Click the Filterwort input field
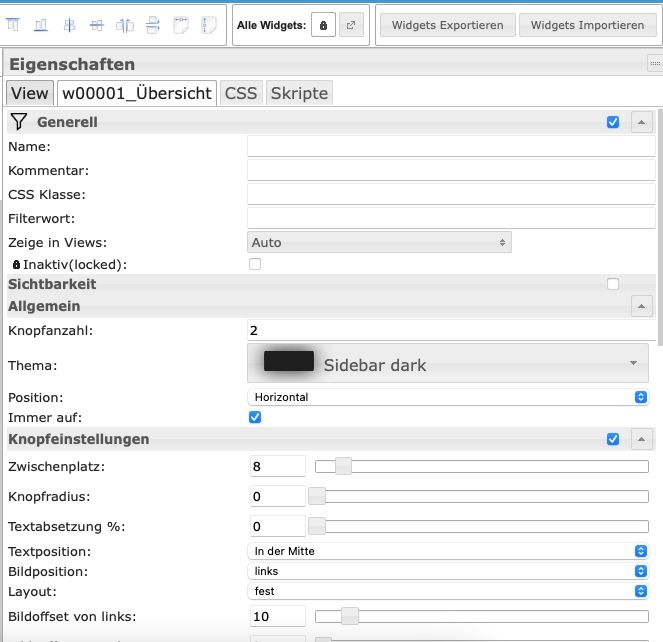 point(451,219)
